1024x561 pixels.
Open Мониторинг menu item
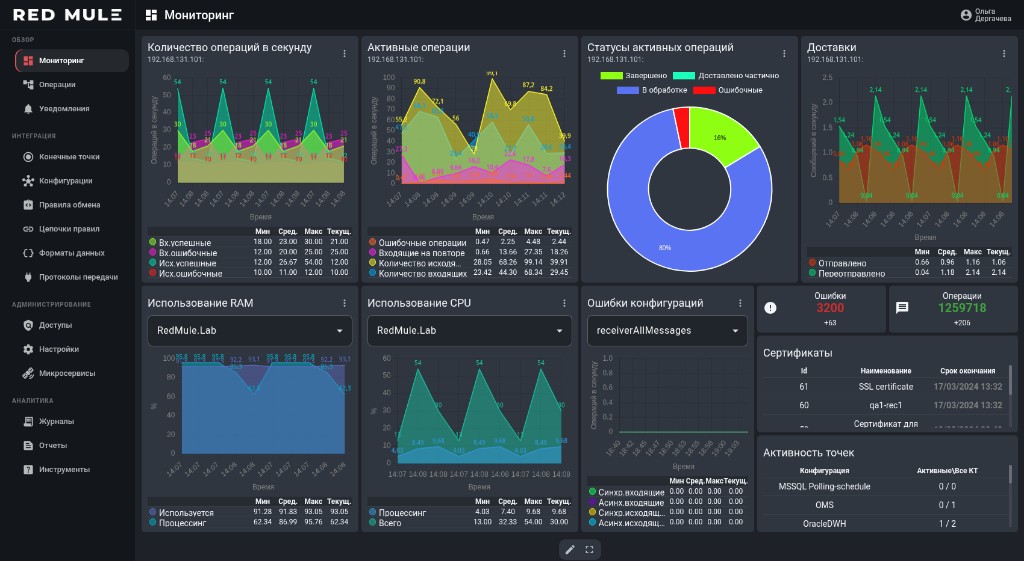72,61
